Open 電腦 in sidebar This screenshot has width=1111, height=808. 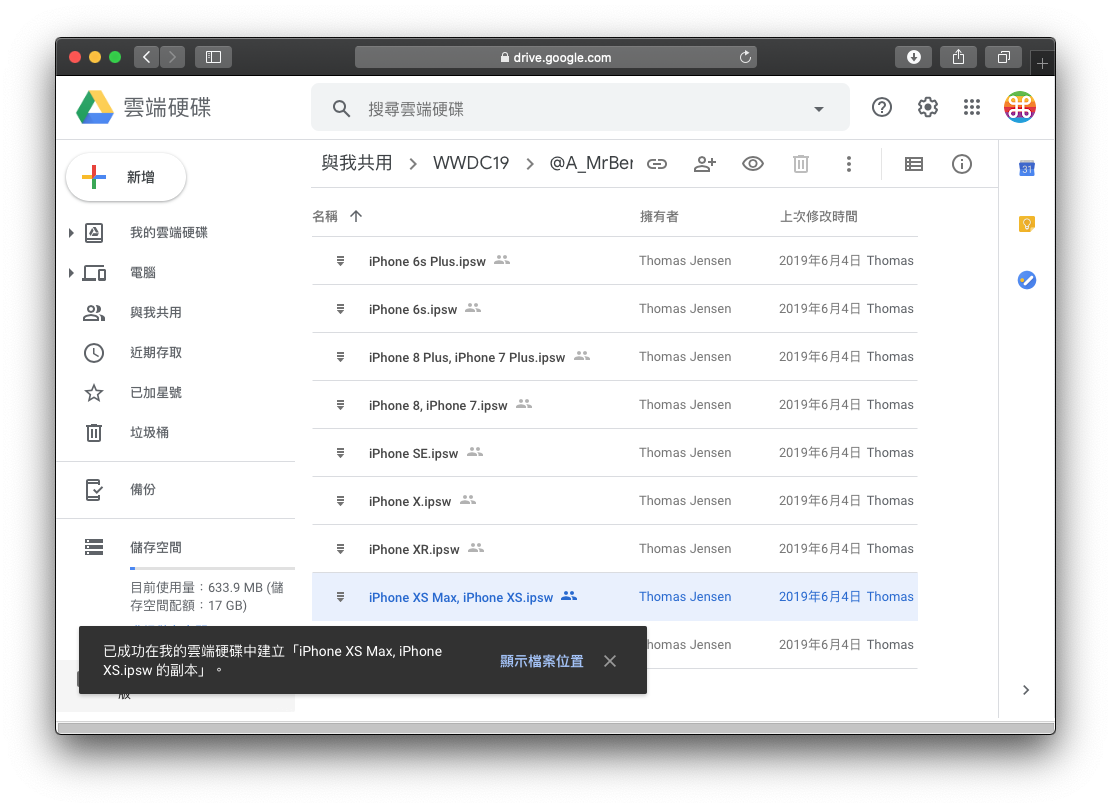coord(142,273)
